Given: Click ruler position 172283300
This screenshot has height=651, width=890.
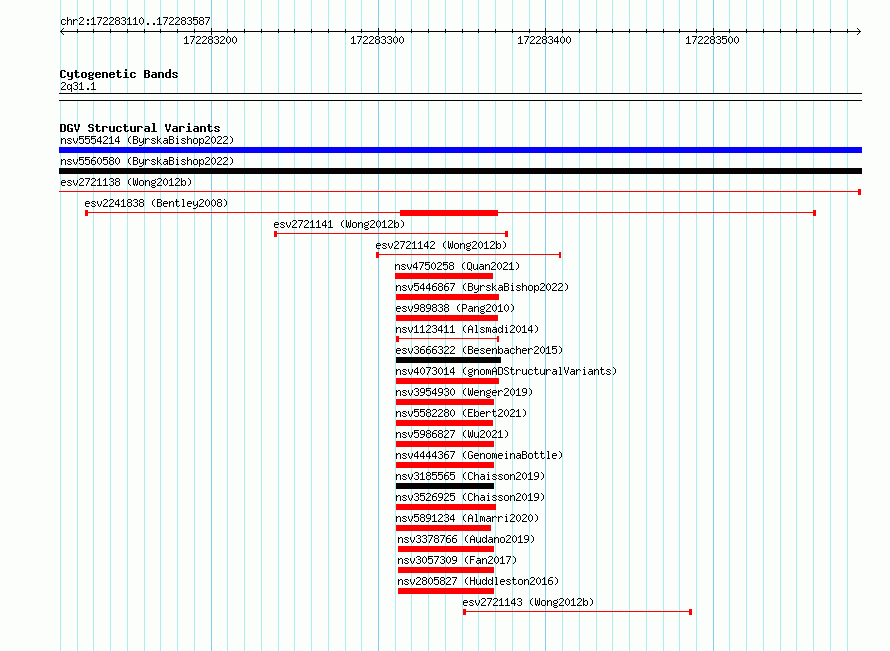Looking at the screenshot, I should click(377, 40).
